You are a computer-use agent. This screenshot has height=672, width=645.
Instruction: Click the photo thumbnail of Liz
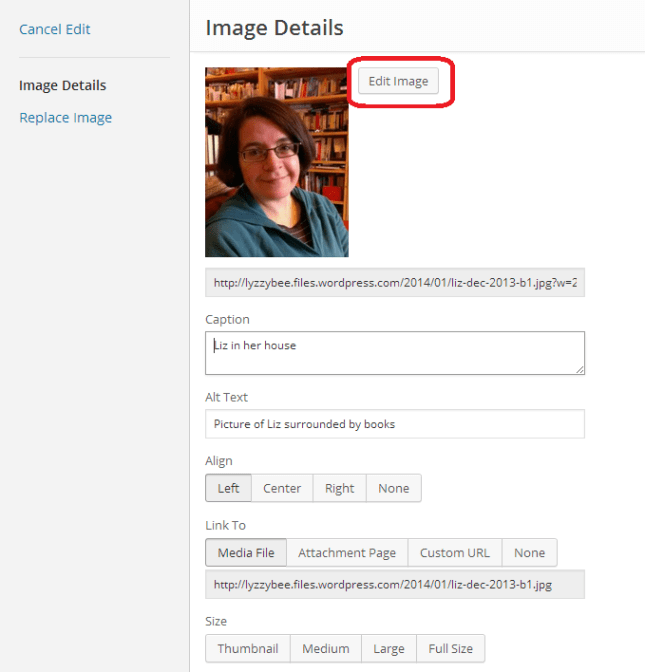(x=277, y=162)
